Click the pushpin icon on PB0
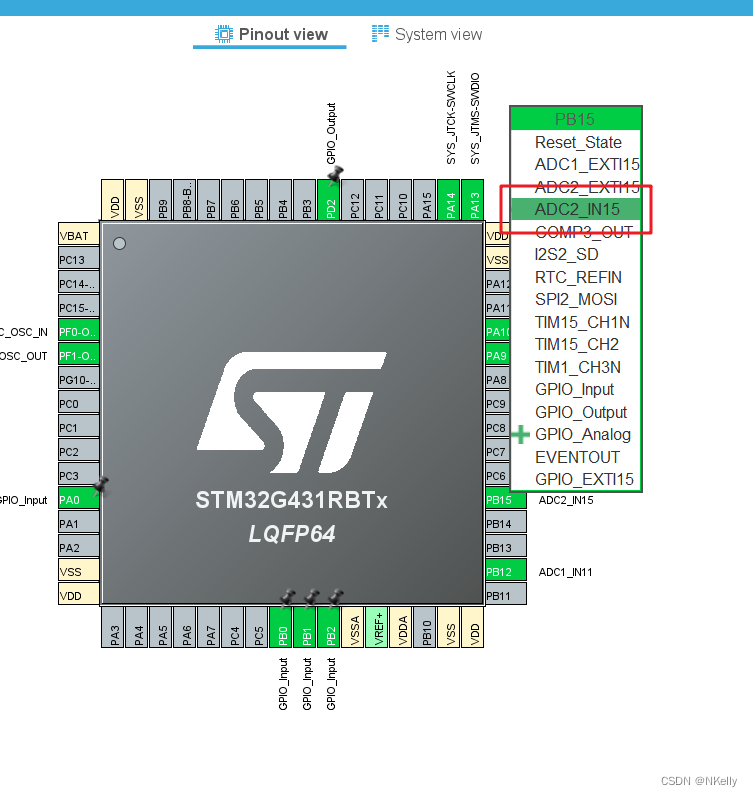 288,598
